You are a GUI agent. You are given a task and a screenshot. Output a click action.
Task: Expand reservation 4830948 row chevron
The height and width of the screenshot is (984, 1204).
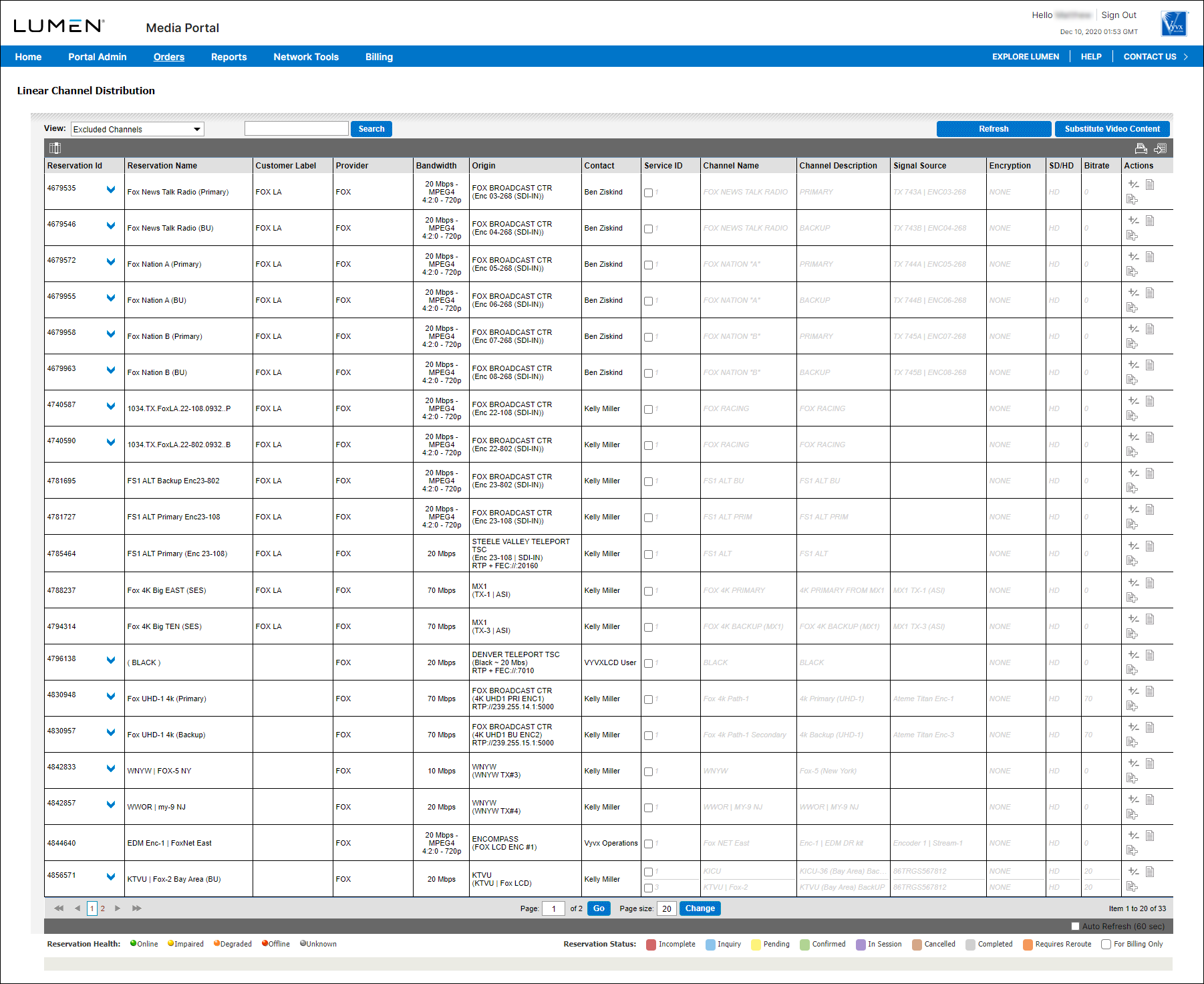point(111,697)
